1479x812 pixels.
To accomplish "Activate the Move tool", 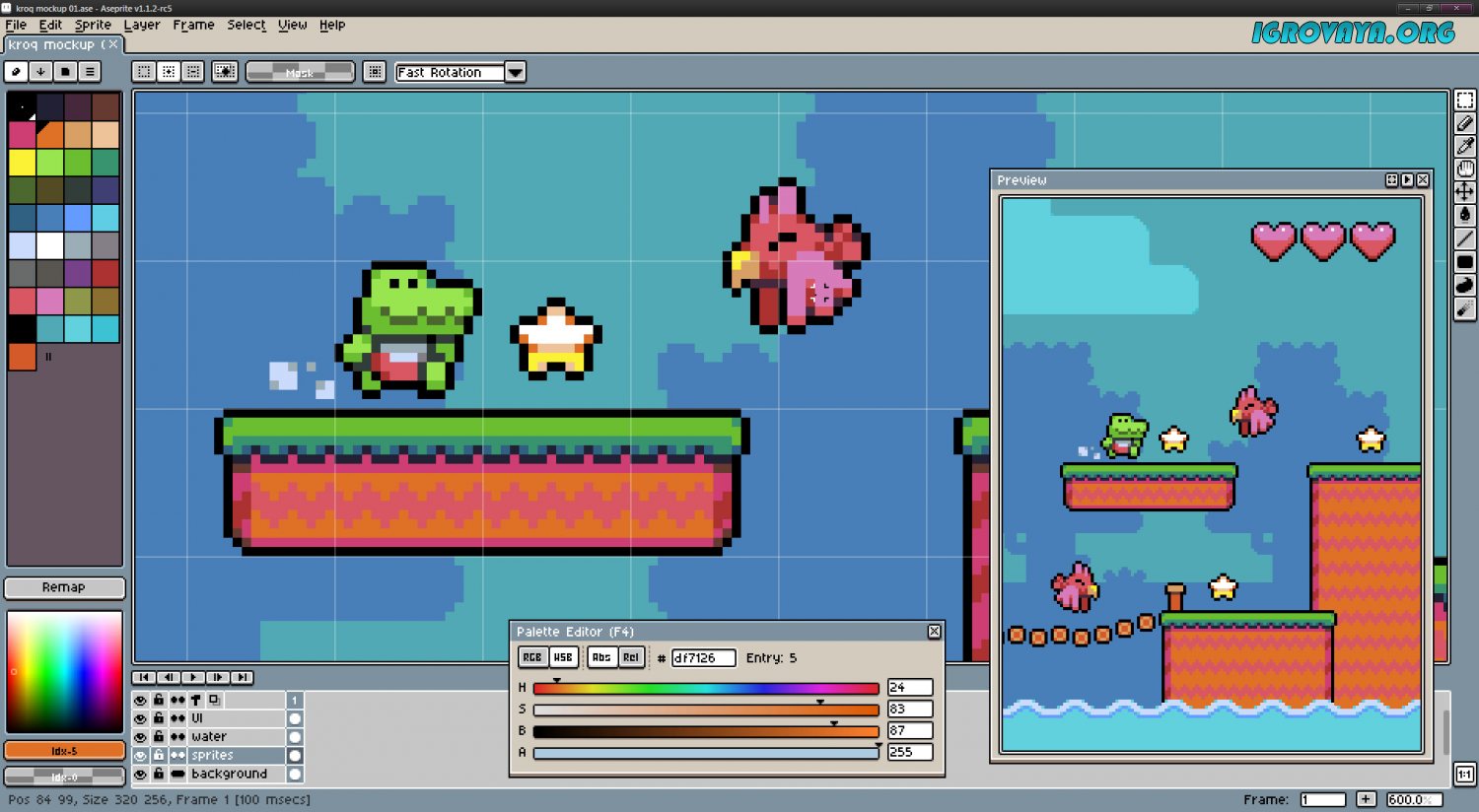I will coord(1465,192).
